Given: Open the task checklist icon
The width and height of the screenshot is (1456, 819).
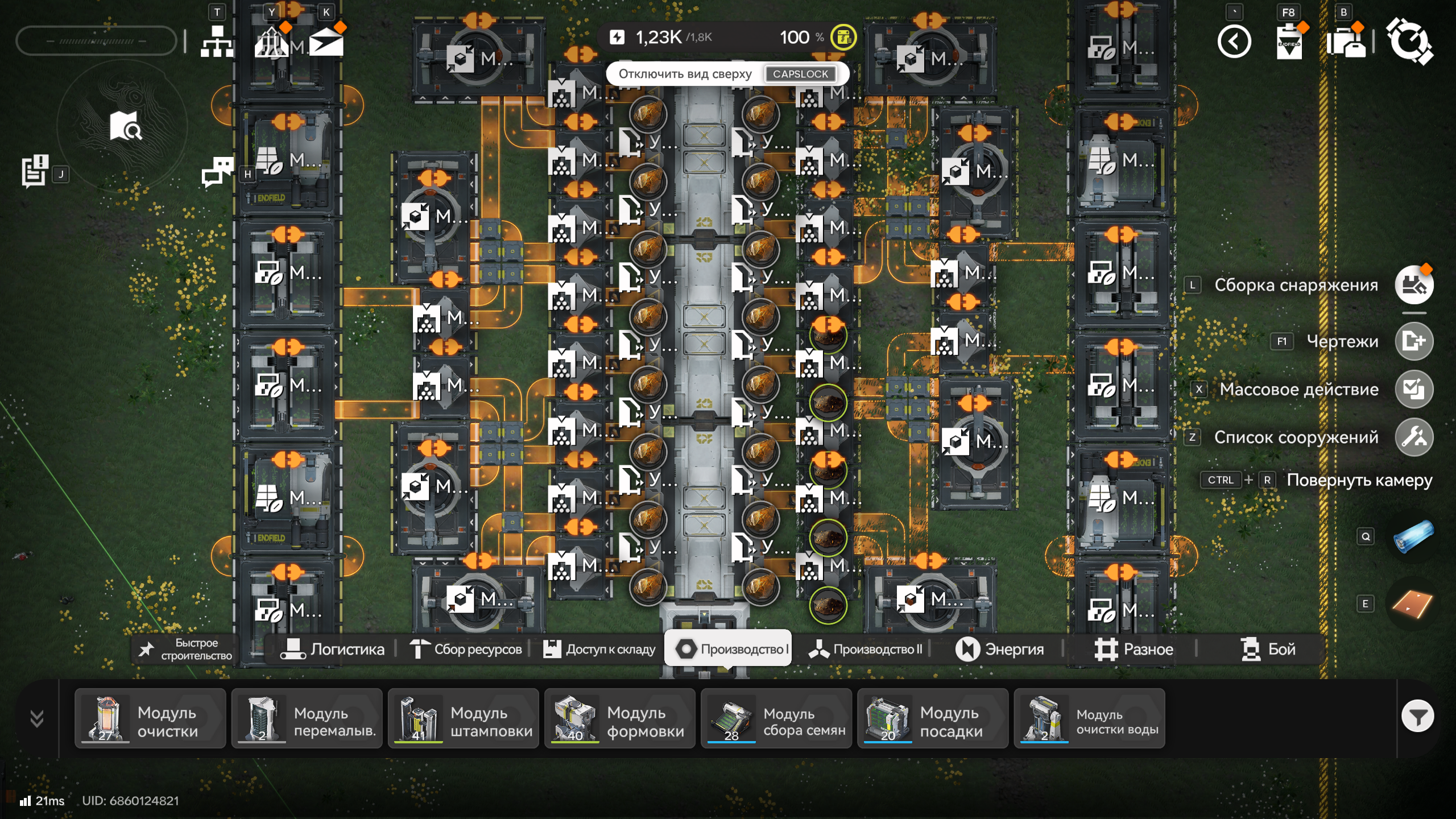Looking at the screenshot, I should (x=35, y=171).
